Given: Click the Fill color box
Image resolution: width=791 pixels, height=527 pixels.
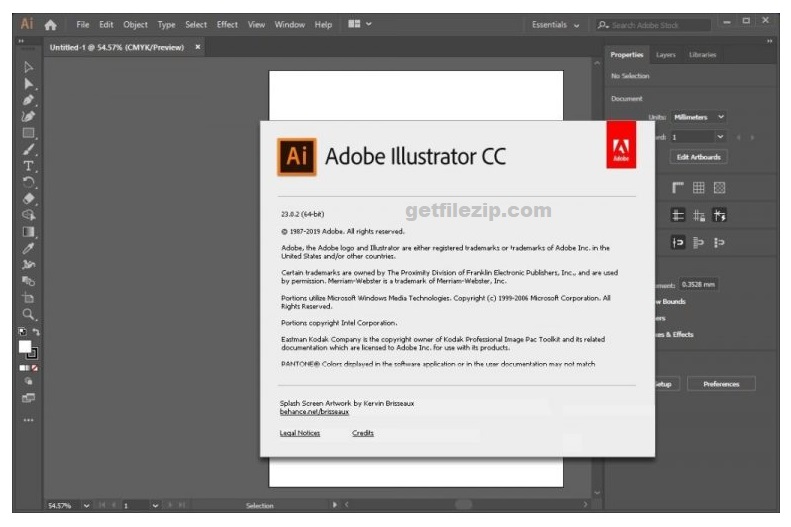Looking at the screenshot, I should [25, 346].
